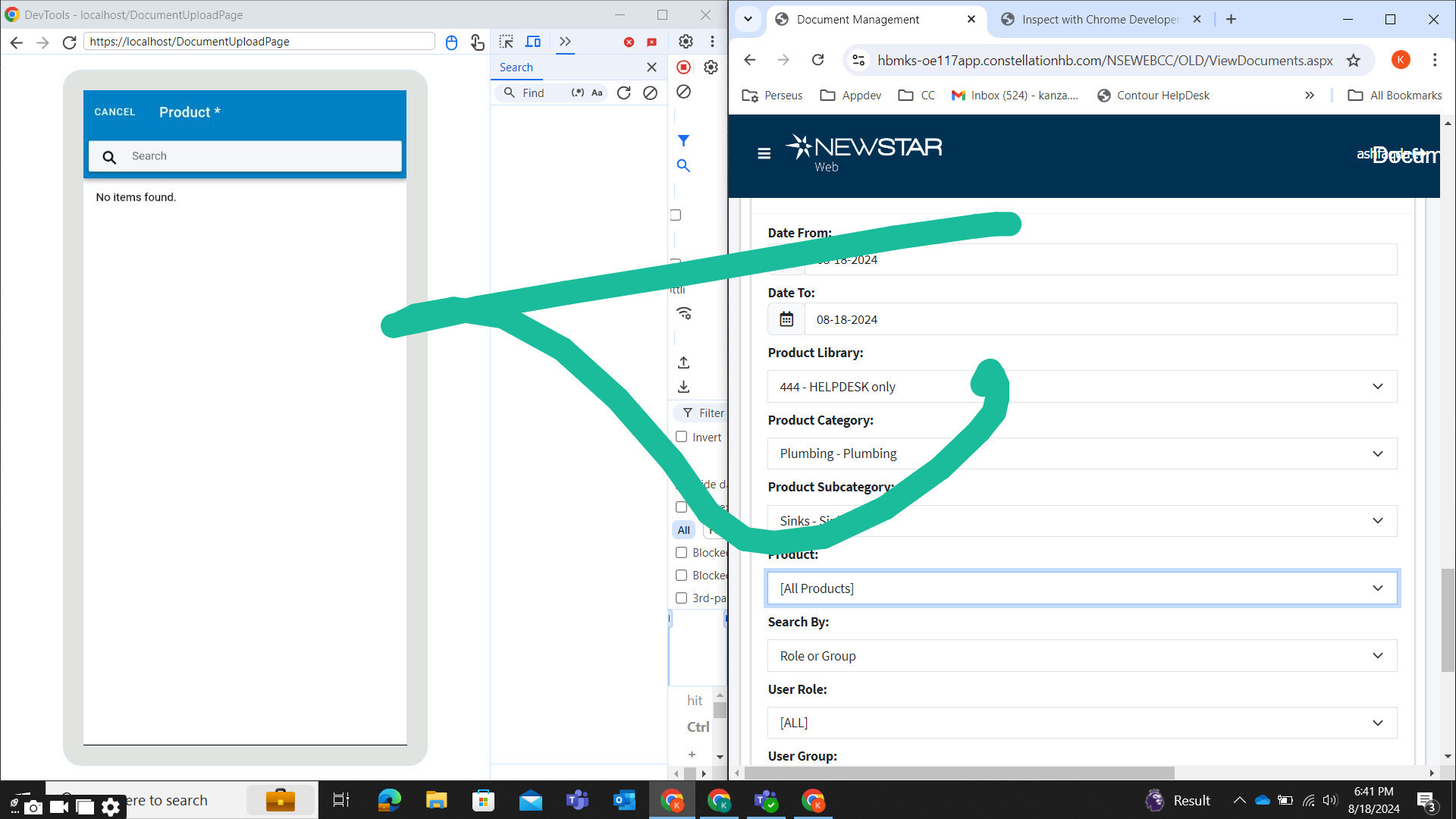Check the 3rd-party requests checkbox
Viewport: 1456px width, 819px height.
click(x=681, y=598)
